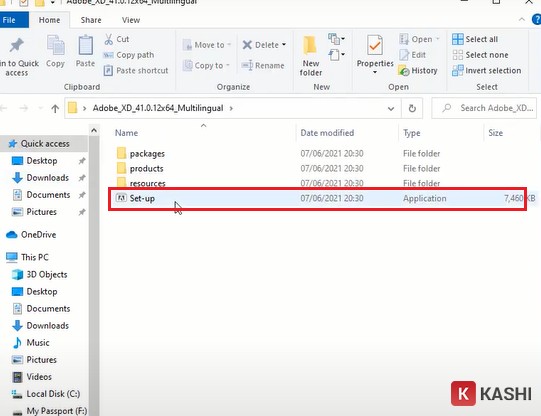
Task: Sort by Size column header
Action: (495, 133)
